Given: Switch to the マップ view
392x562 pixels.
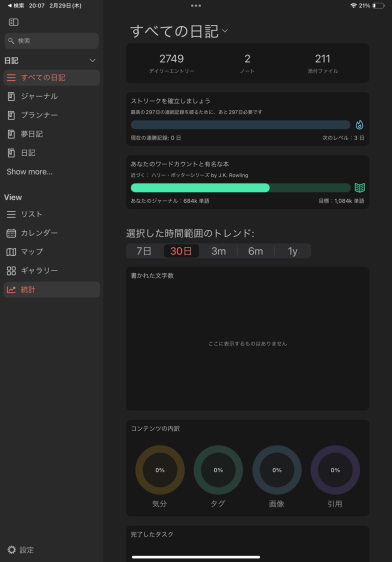Looking at the screenshot, I should click(24, 252).
